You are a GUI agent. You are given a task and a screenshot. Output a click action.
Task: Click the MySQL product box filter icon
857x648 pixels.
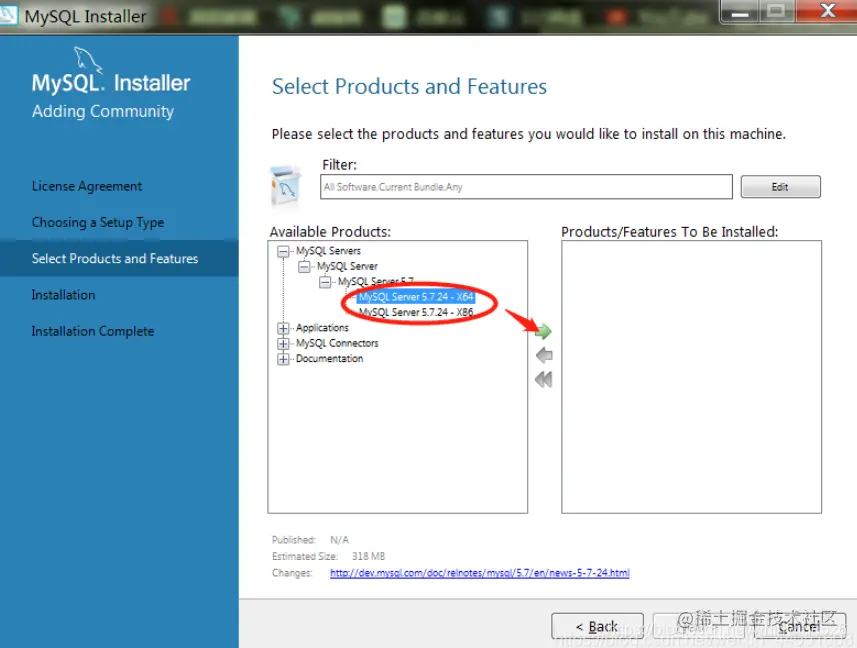tap(286, 186)
